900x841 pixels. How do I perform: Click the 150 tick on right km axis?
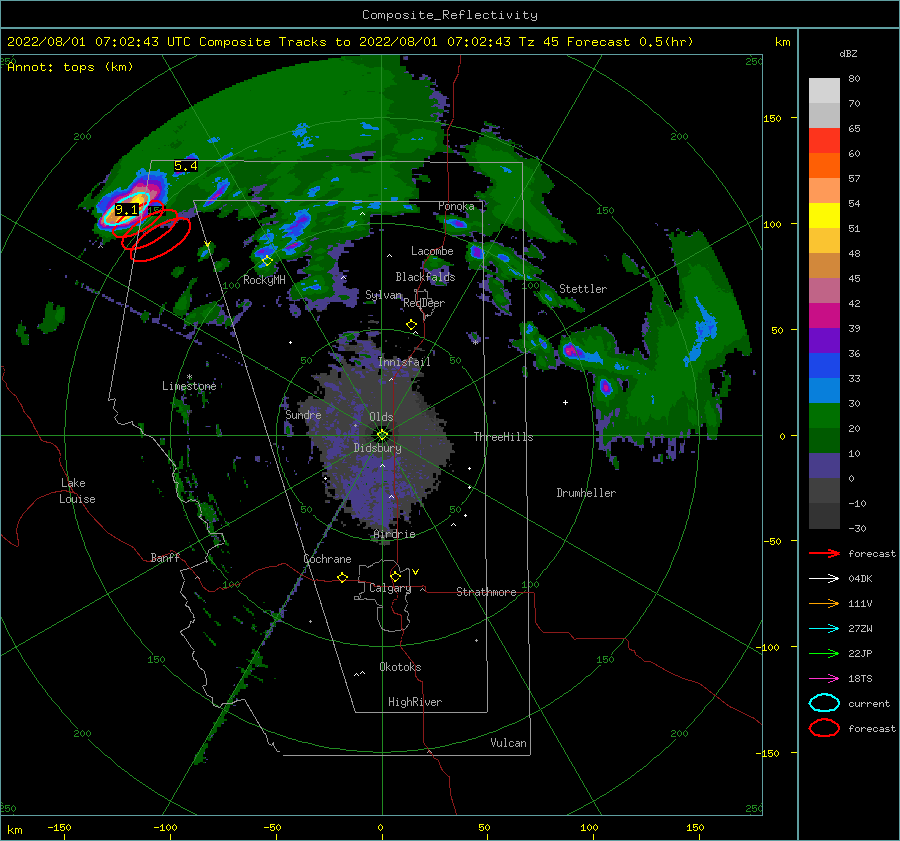point(772,118)
